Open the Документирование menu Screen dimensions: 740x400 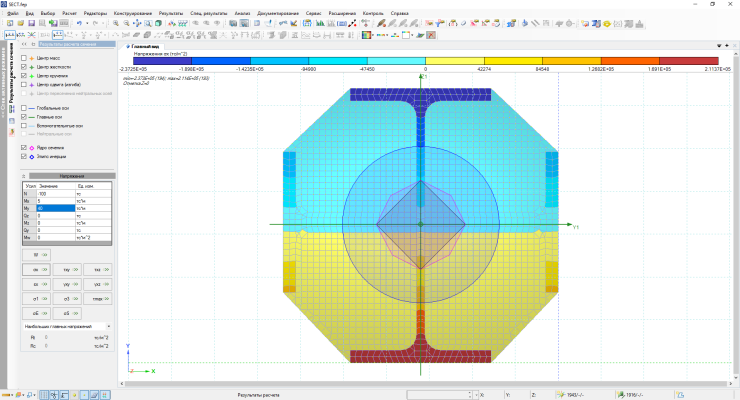click(276, 12)
